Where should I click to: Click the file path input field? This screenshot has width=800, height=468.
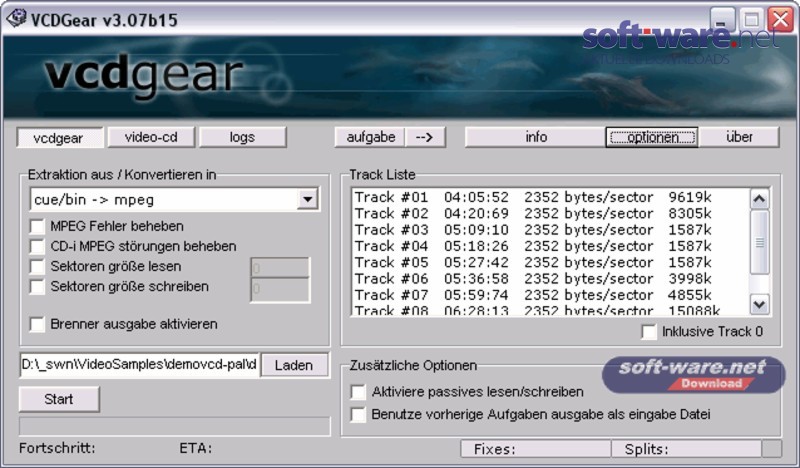pos(139,365)
